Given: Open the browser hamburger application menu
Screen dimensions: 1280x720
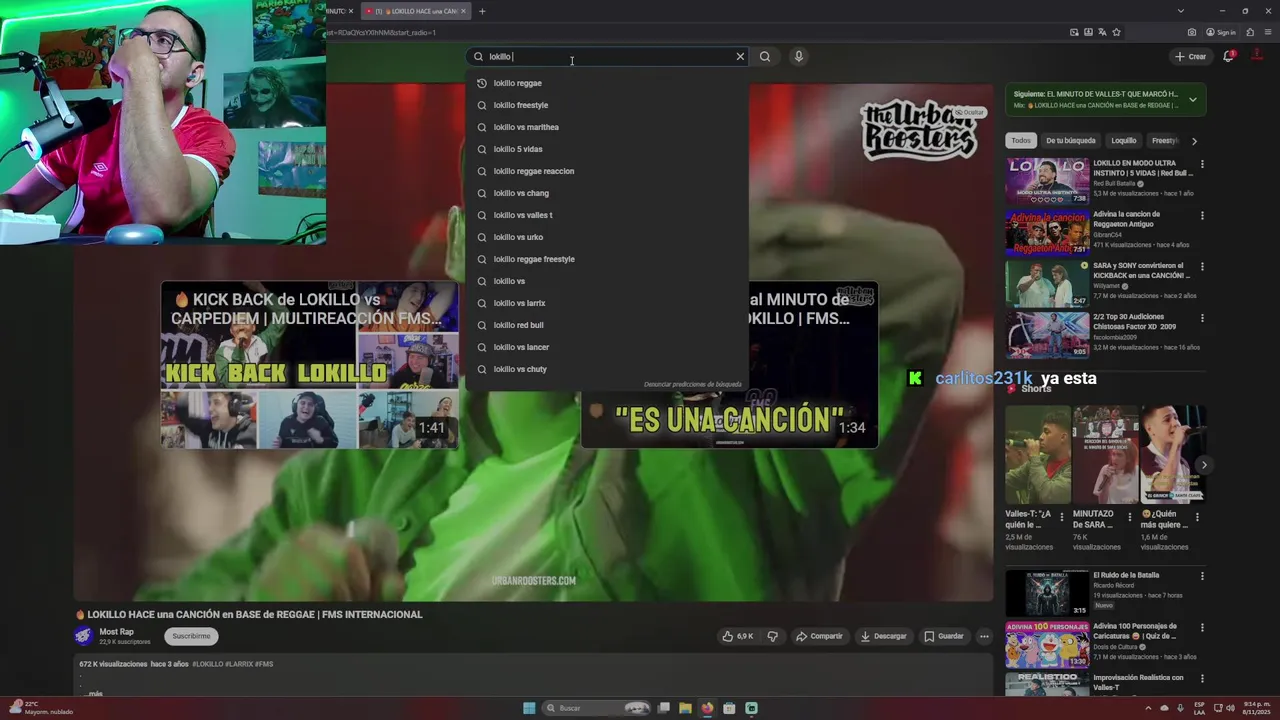Looking at the screenshot, I should [x=1268, y=32].
